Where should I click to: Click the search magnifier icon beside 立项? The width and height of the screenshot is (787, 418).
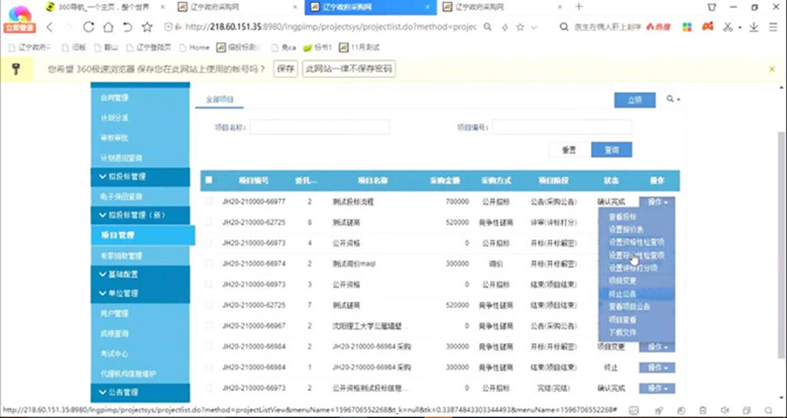pyautogui.click(x=672, y=99)
